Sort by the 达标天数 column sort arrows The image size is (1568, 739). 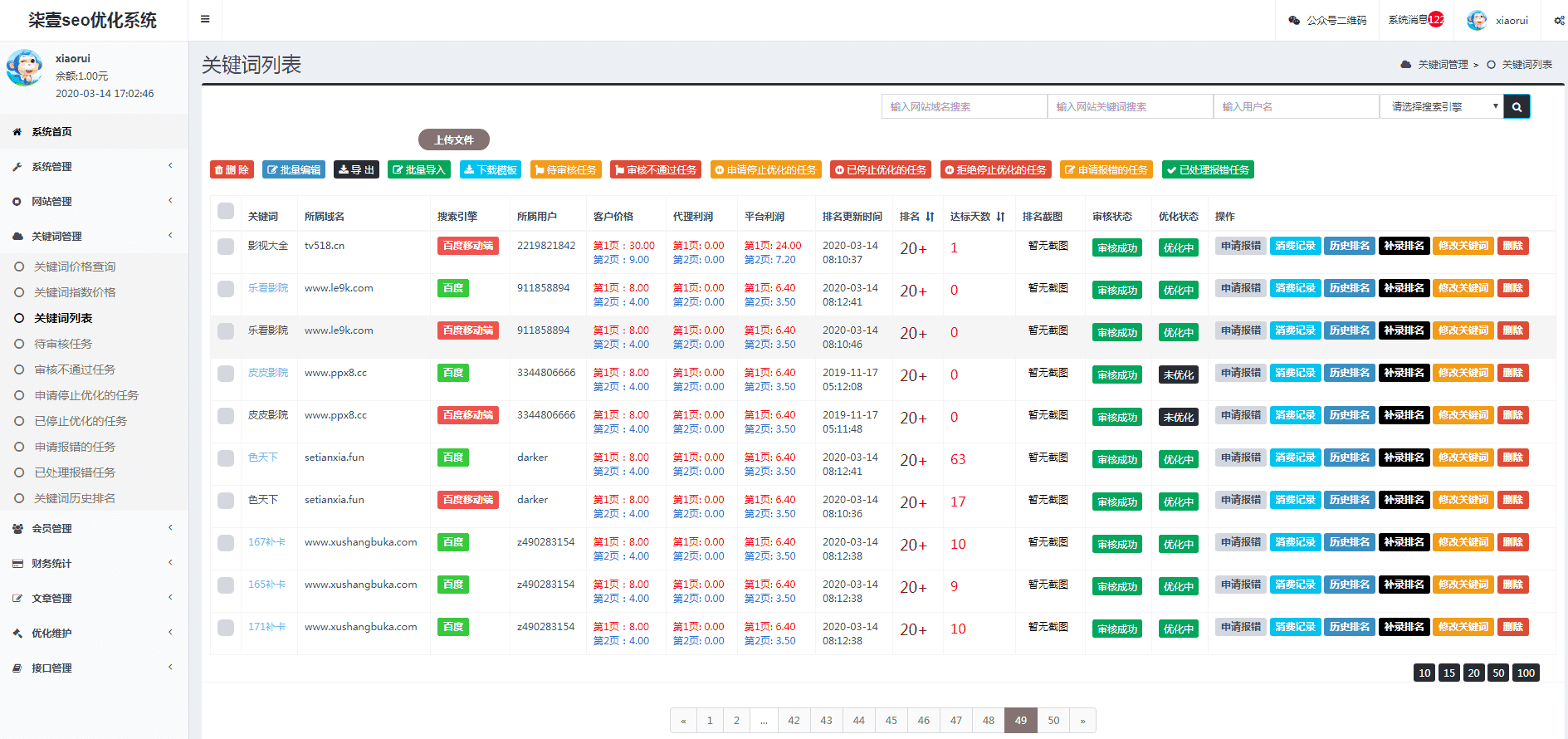pos(1000,217)
